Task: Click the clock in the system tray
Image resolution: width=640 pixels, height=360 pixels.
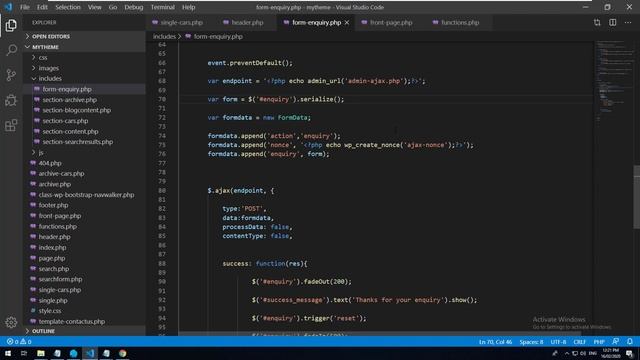Action: 610,353
